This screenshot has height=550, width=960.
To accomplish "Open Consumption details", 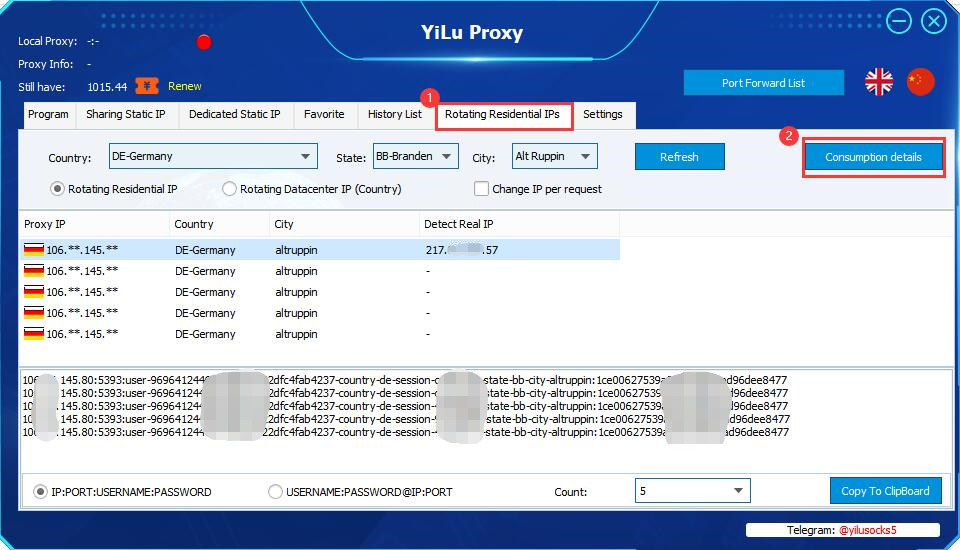I will pyautogui.click(x=873, y=157).
